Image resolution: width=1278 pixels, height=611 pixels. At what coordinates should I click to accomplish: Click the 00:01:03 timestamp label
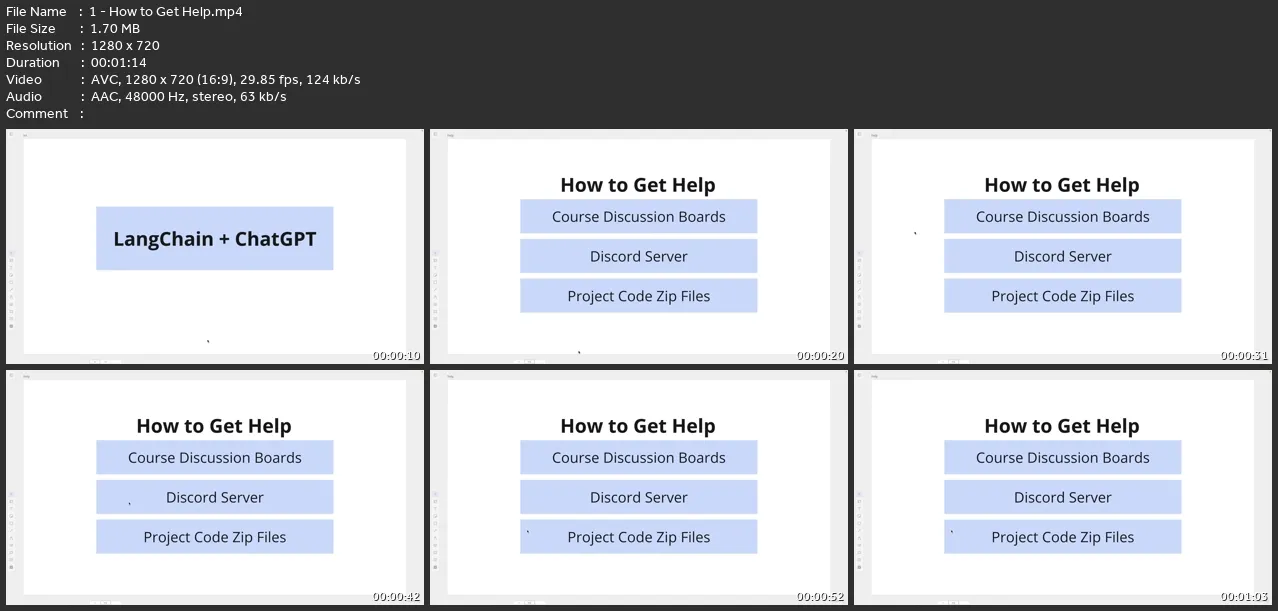1245,597
